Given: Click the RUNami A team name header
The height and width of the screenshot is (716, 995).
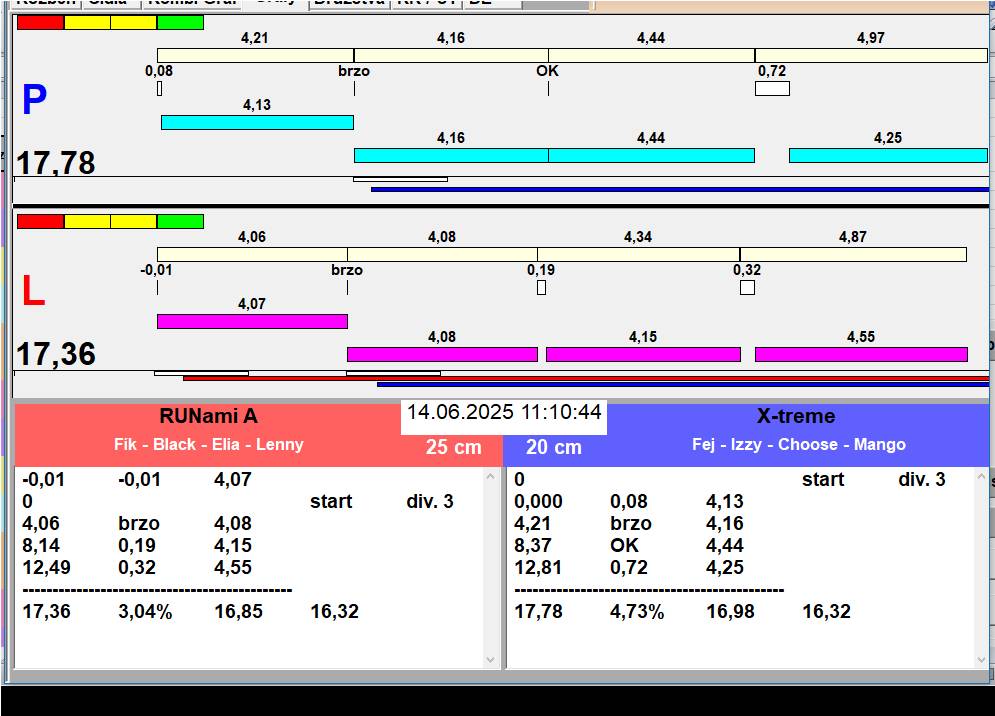Looking at the screenshot, I should pos(208,416).
